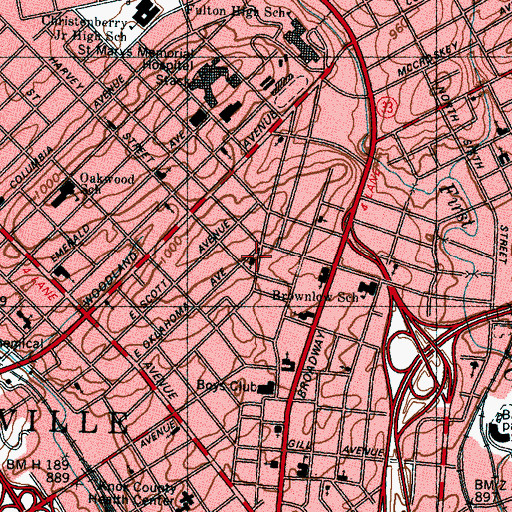Click the Brownlow Sch label
The height and width of the screenshot is (512, 512).
[315, 296]
